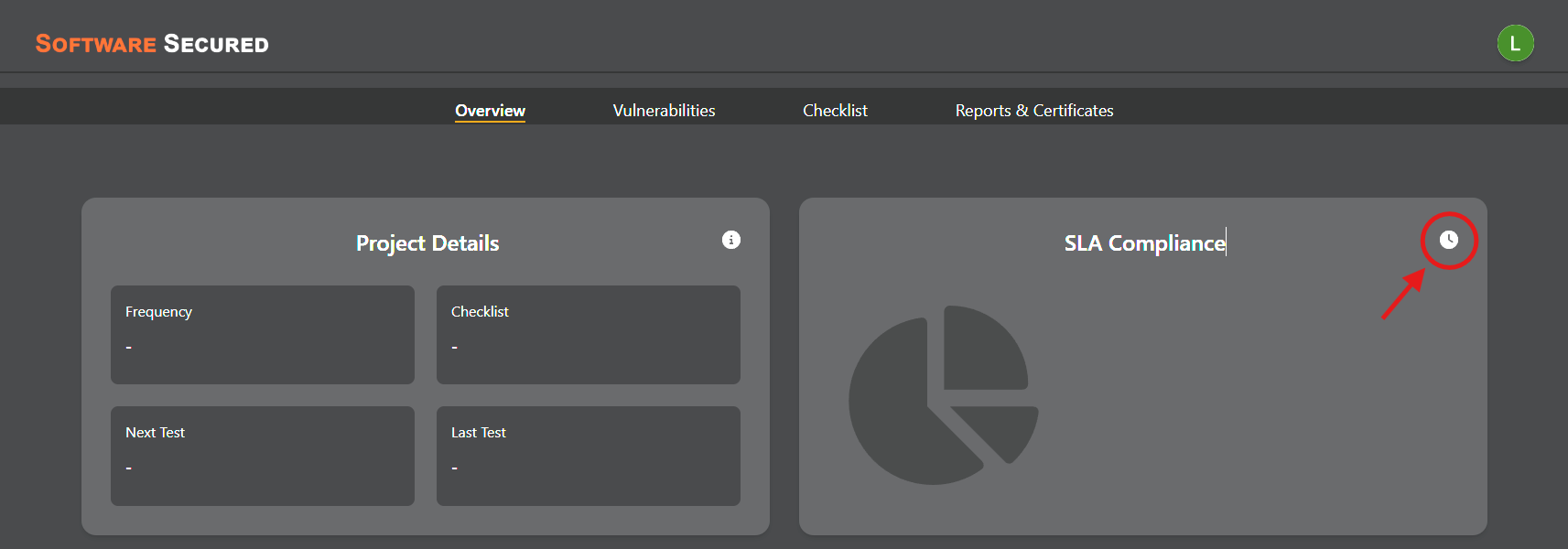
Task: Click the SLA Compliance heading text
Action: (1144, 243)
